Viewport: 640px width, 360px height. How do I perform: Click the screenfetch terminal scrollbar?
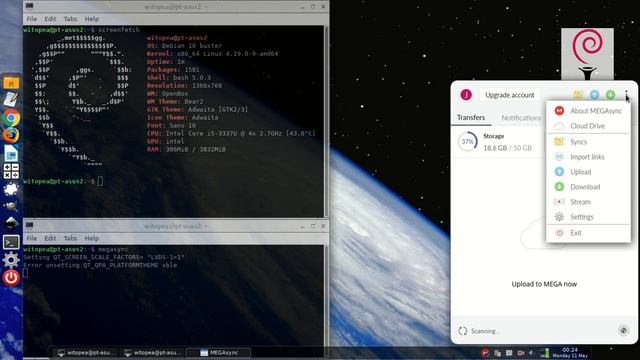click(326, 121)
